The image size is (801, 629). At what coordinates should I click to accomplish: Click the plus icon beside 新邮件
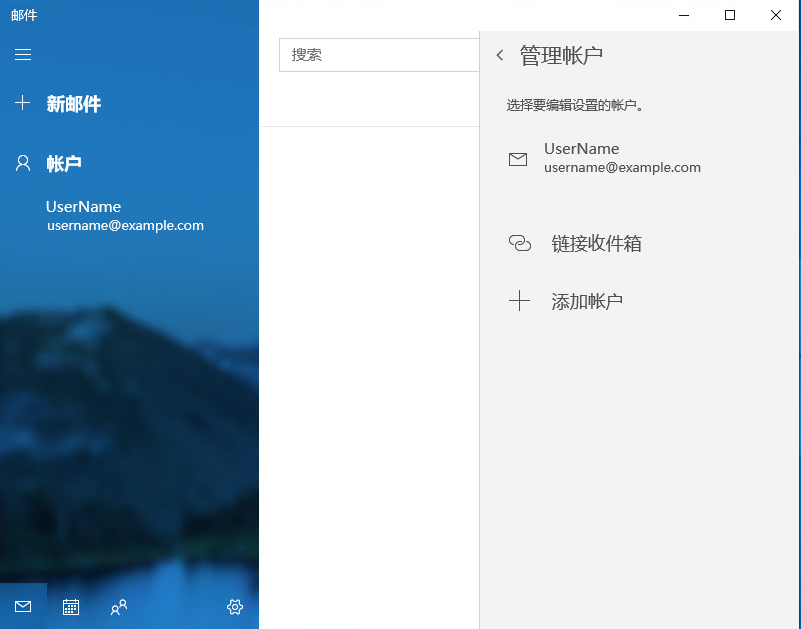click(23, 103)
